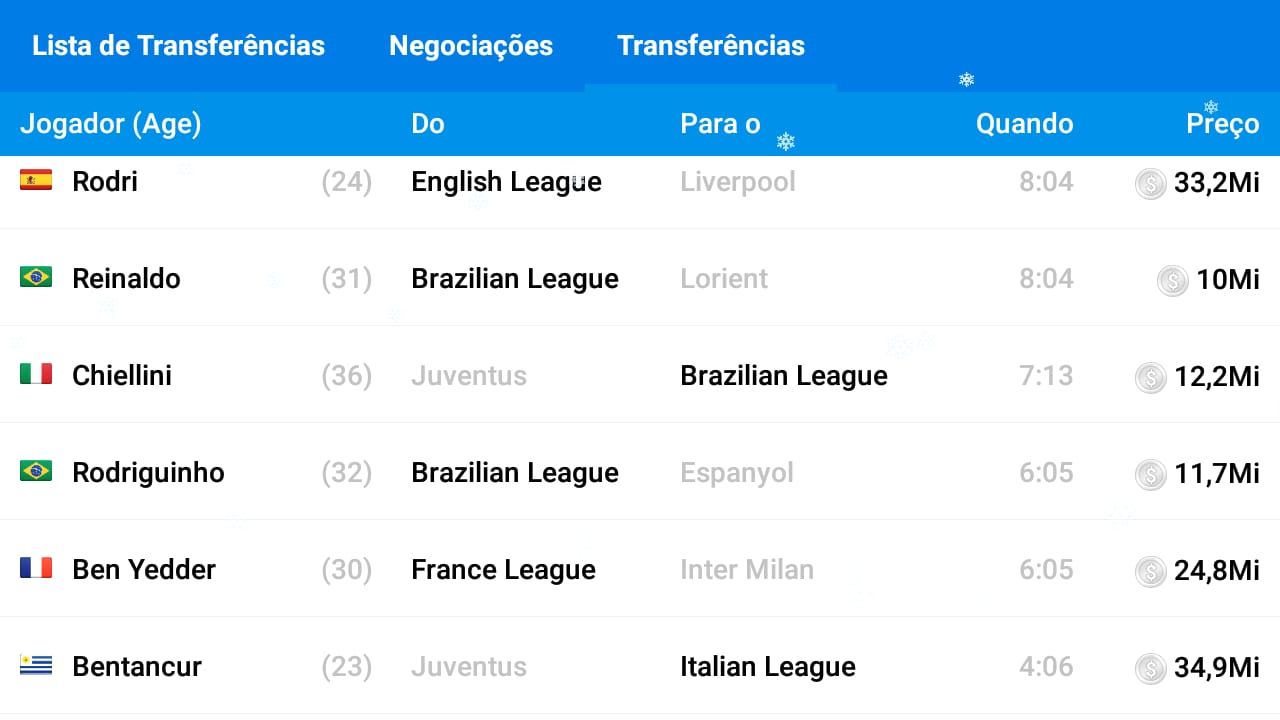Image resolution: width=1280 pixels, height=720 pixels.
Task: Open France League in Ben Yedder's row
Action: pyautogui.click(x=503, y=570)
